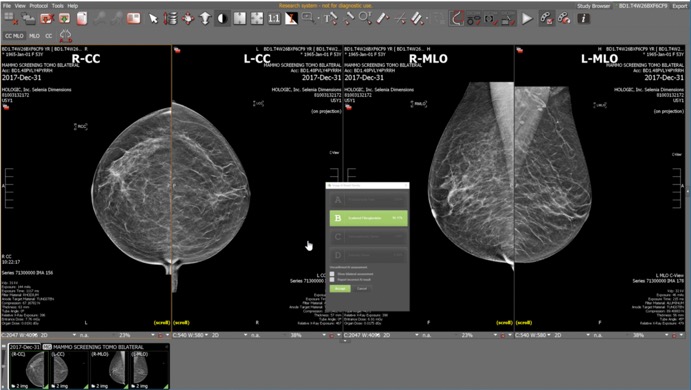
Task: Select the L-MLO thumbnail
Action: click(149, 370)
